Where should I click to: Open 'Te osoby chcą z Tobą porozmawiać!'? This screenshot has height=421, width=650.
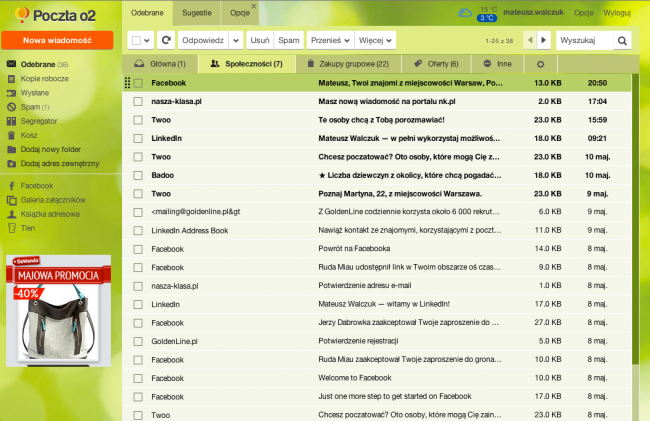click(x=381, y=120)
